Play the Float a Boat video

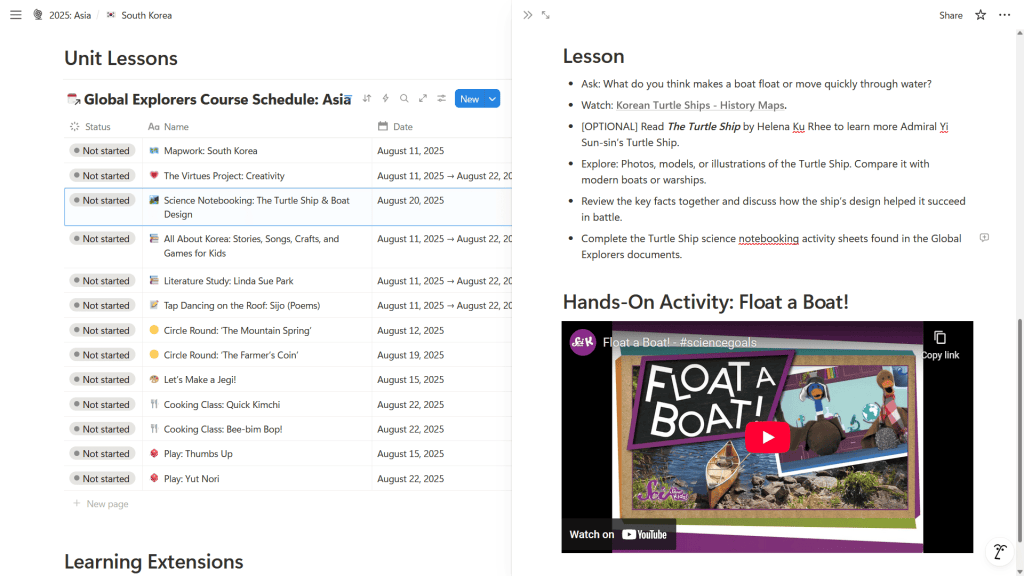click(767, 437)
